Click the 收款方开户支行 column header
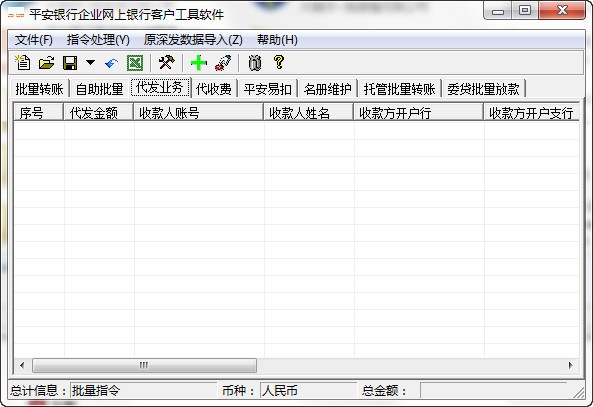 pyautogui.click(x=531, y=113)
